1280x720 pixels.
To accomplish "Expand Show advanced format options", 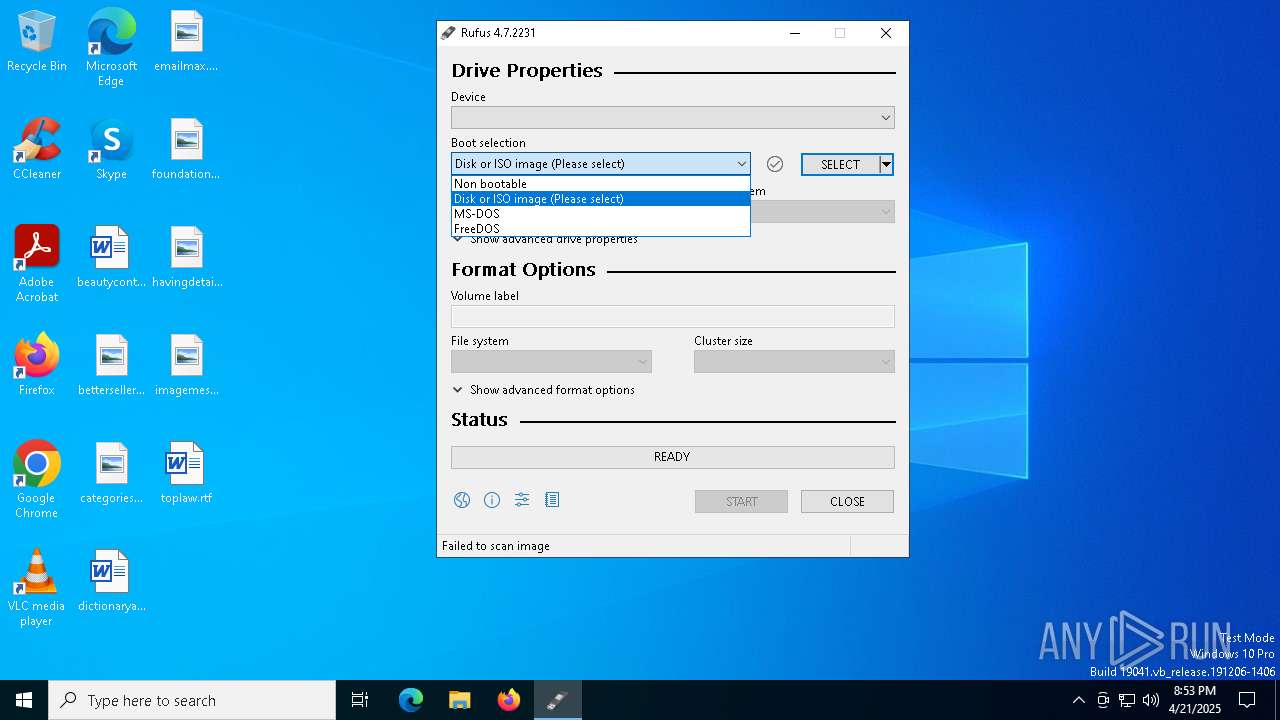I will point(544,390).
